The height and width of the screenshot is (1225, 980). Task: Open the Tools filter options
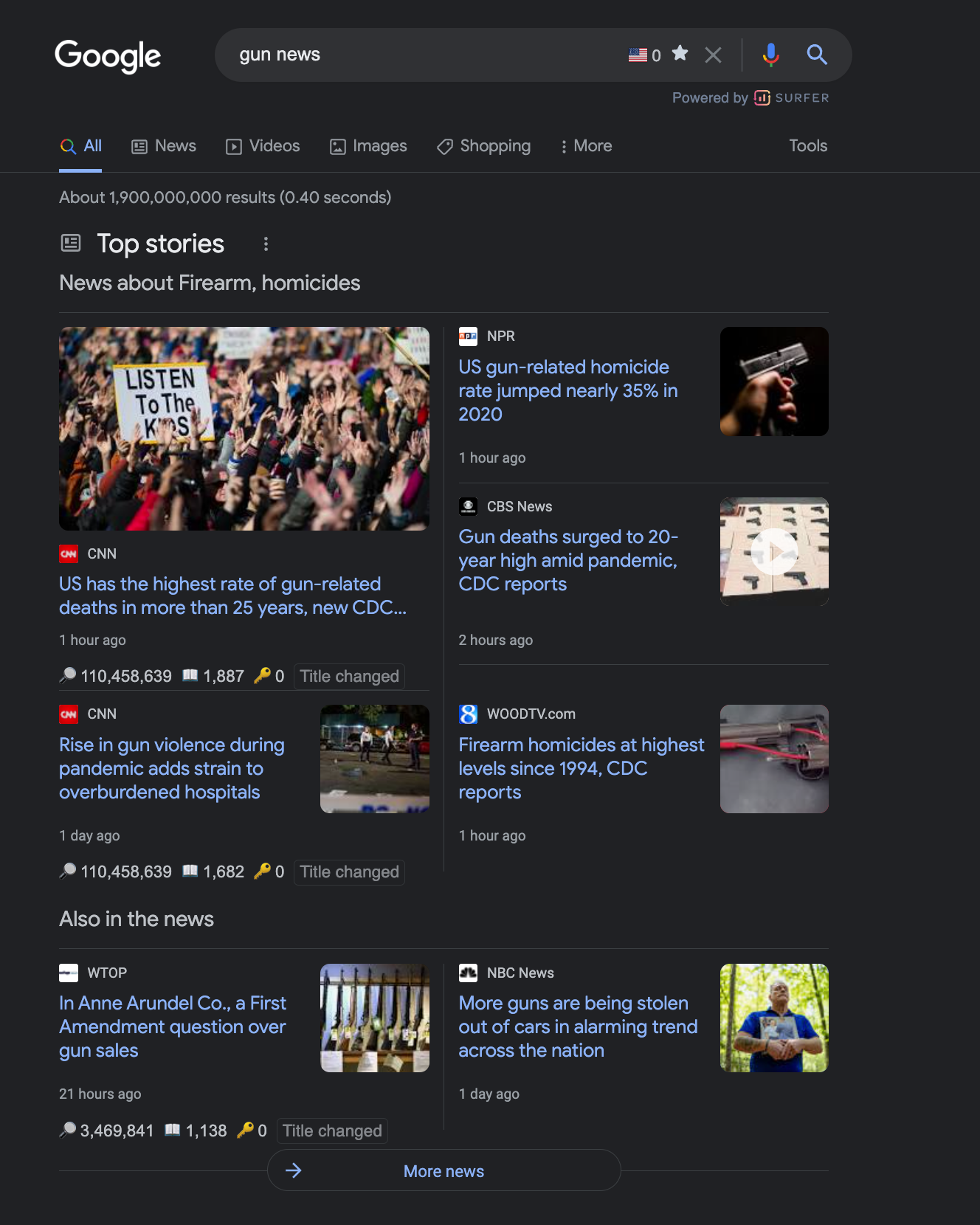808,146
